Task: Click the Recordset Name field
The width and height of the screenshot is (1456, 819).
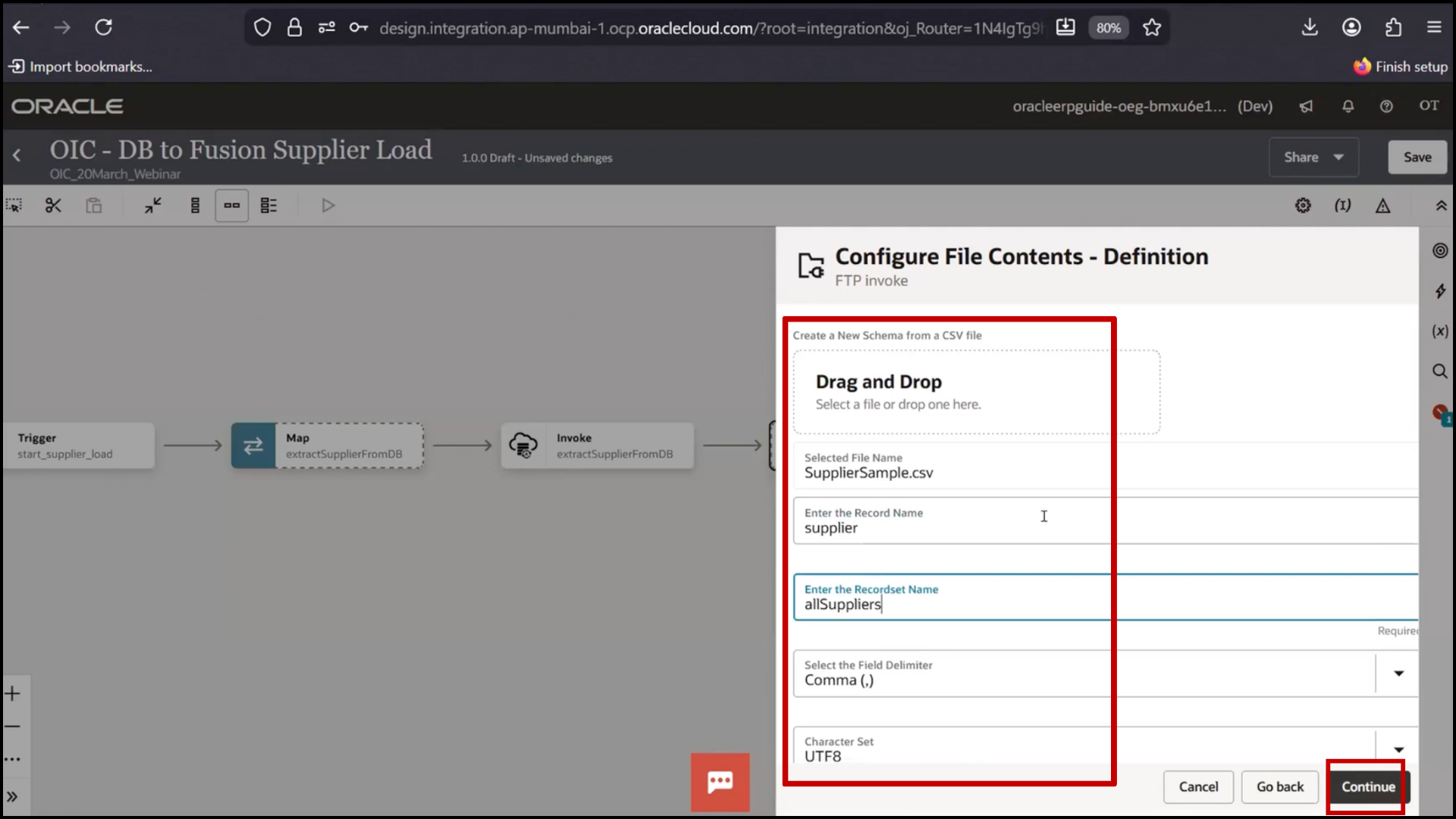Action: point(1106,597)
